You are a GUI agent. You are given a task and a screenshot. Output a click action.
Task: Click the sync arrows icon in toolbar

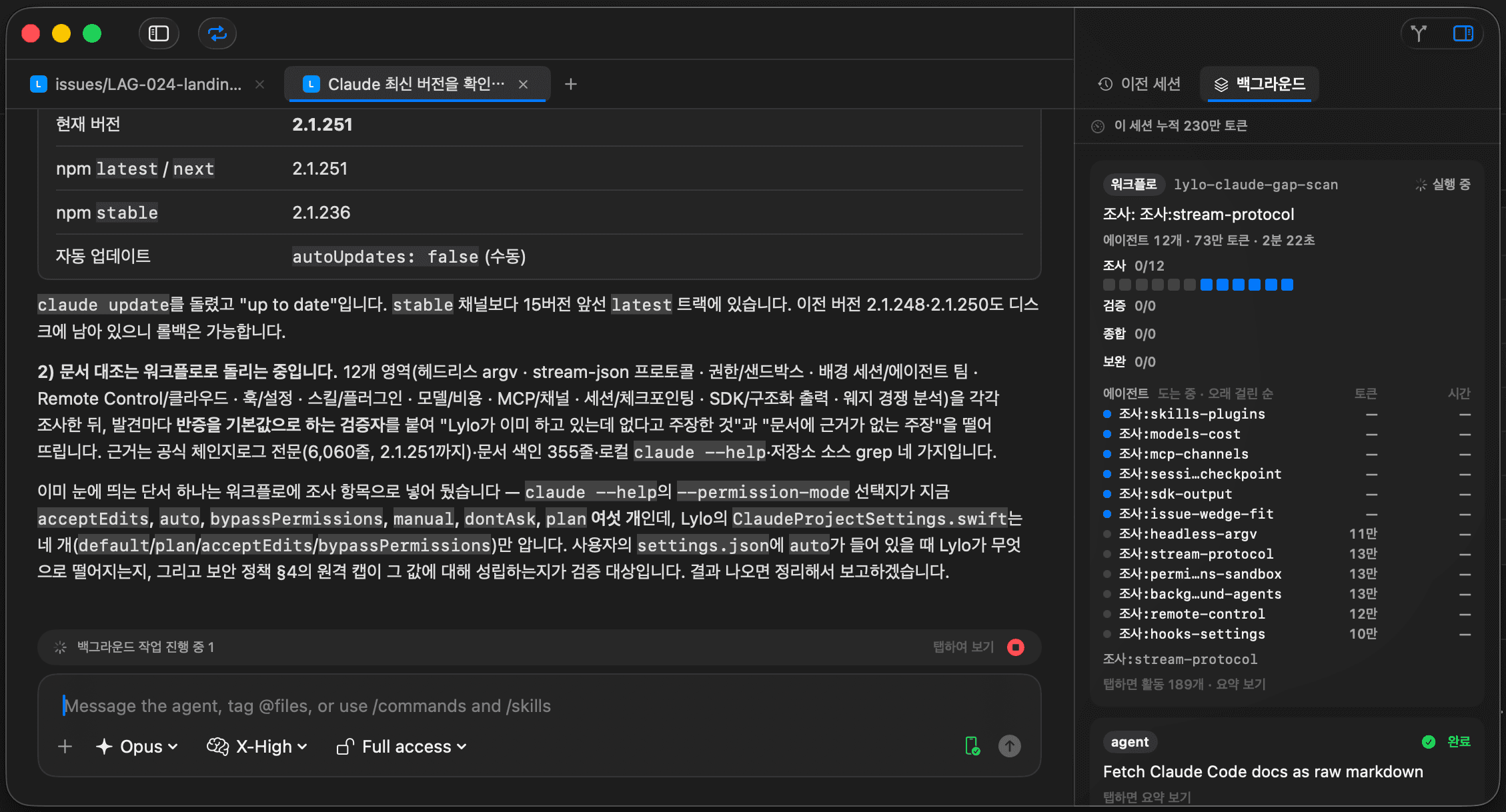point(217,33)
